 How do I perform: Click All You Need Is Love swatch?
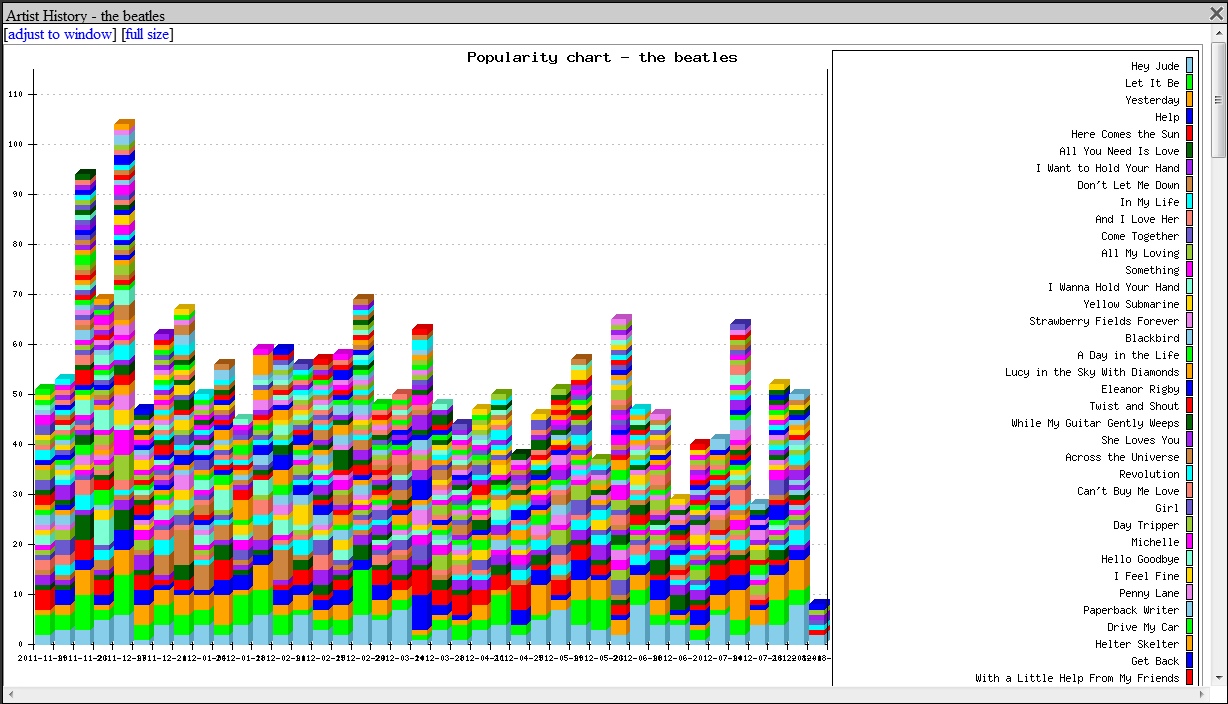click(x=1189, y=151)
